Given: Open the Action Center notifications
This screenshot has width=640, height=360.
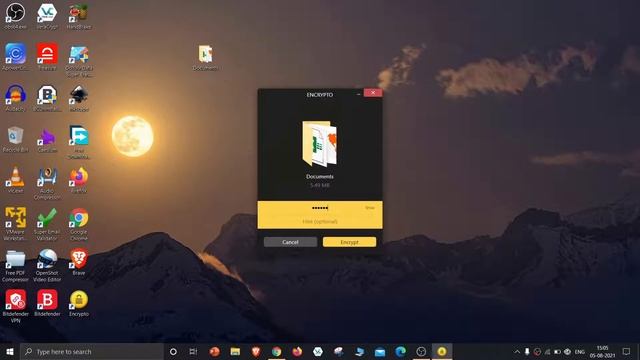Looking at the screenshot, I should pyautogui.click(x=627, y=351).
